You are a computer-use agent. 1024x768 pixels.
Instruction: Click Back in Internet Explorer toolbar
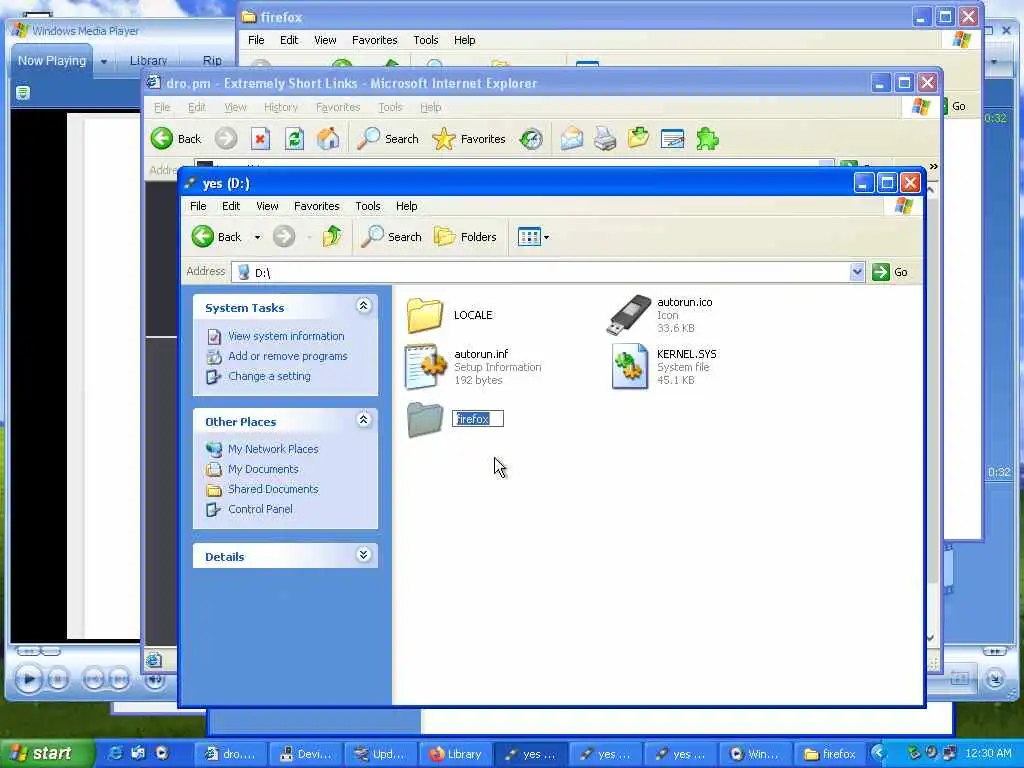point(176,138)
